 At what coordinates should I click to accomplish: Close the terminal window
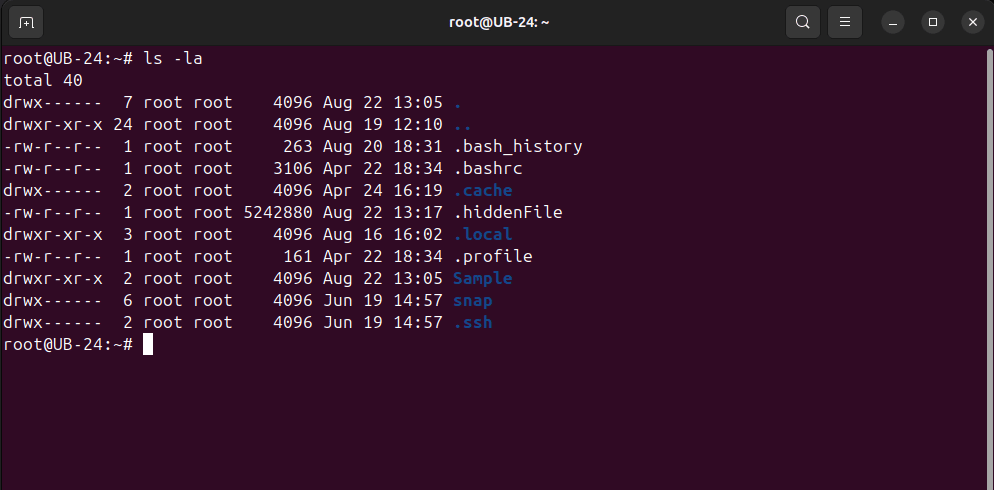tap(971, 21)
